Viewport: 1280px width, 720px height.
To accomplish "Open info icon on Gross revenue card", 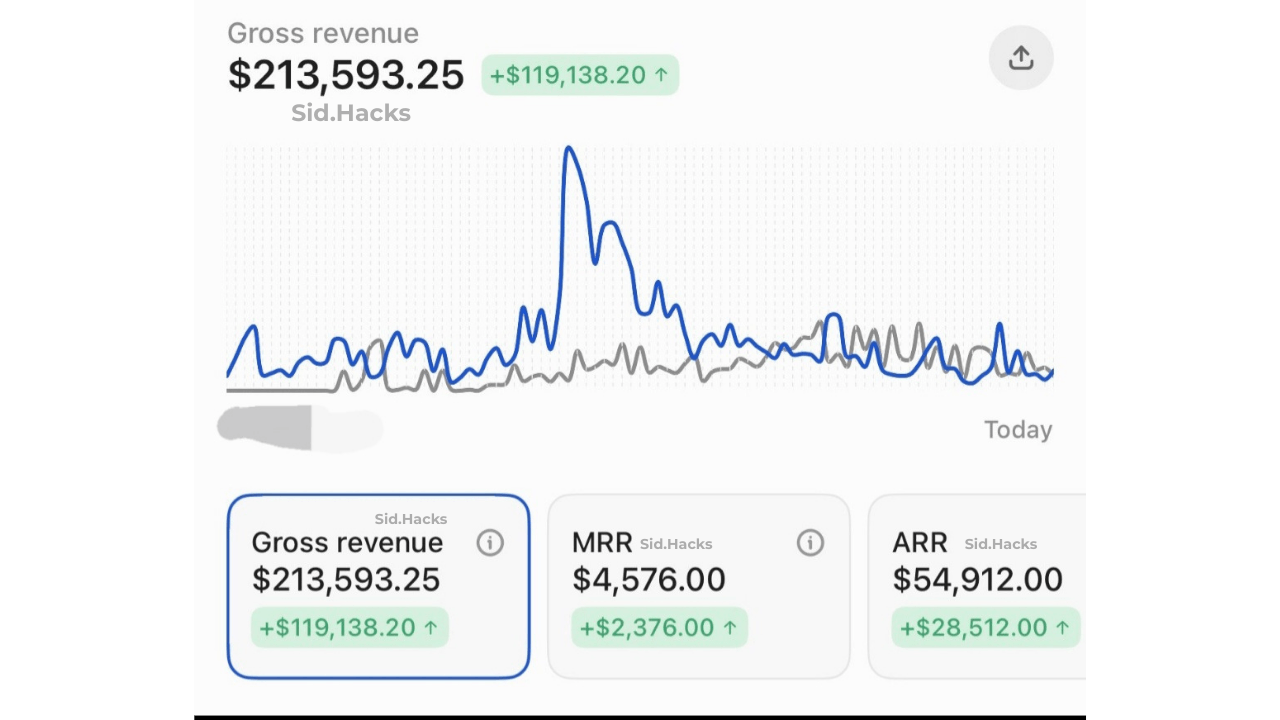I will [x=490, y=543].
